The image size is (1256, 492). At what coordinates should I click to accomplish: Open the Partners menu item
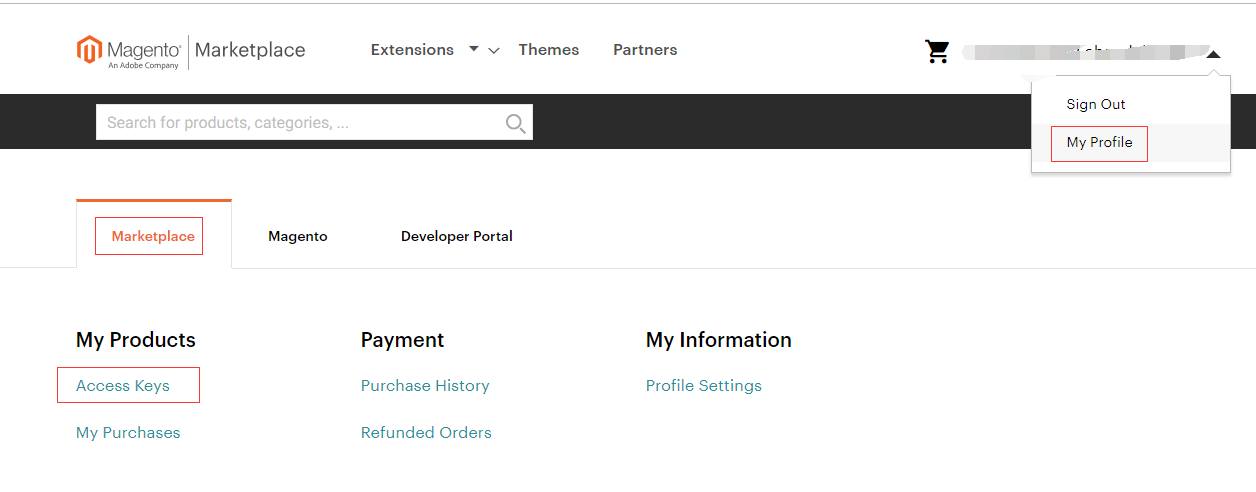645,50
